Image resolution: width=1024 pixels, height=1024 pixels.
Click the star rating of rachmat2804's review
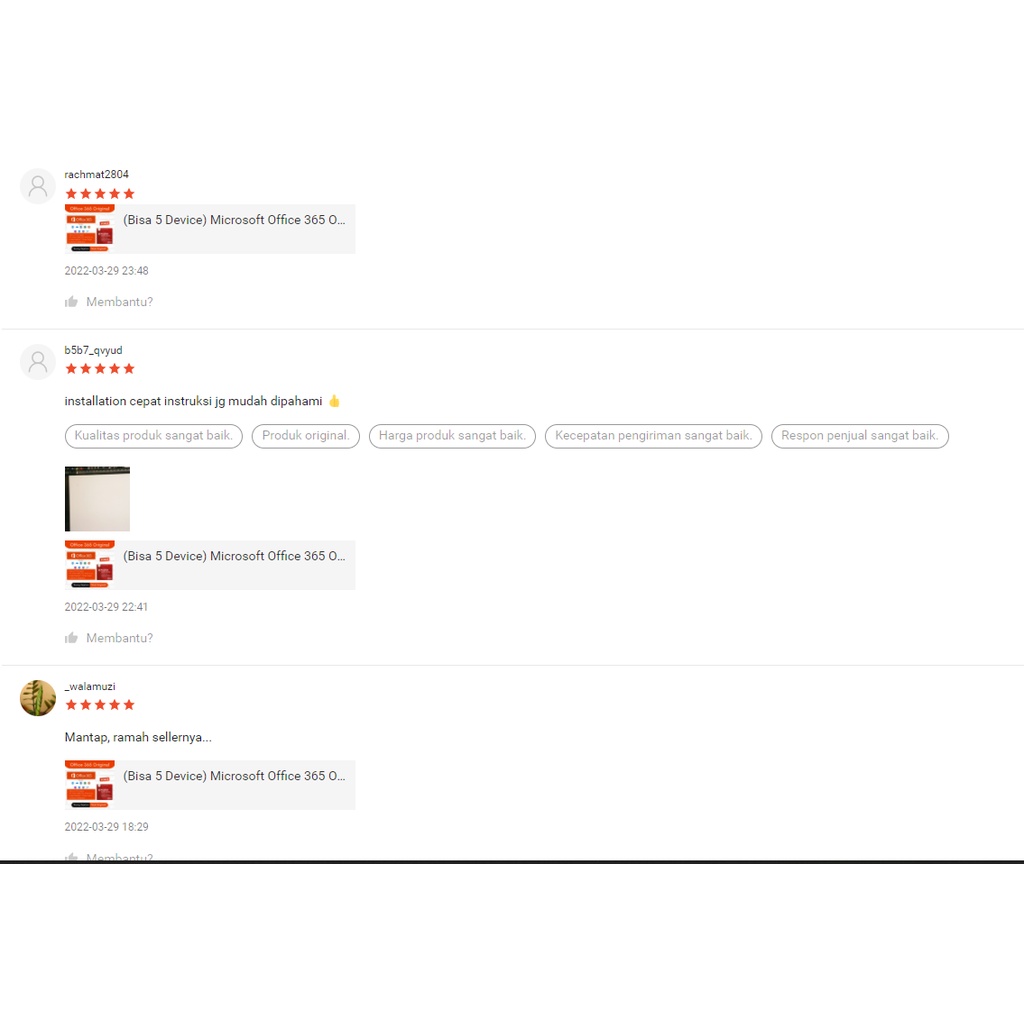tap(100, 194)
